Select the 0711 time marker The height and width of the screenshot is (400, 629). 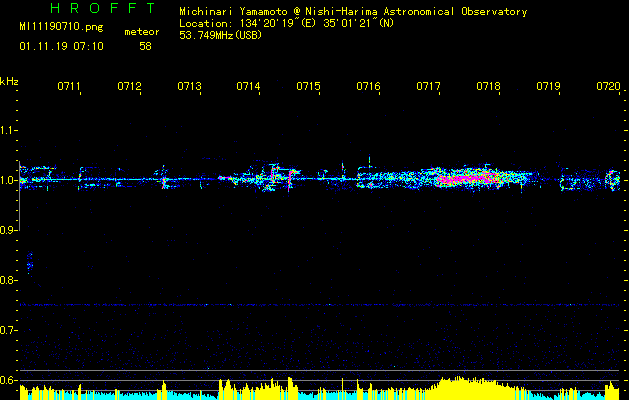pos(69,87)
